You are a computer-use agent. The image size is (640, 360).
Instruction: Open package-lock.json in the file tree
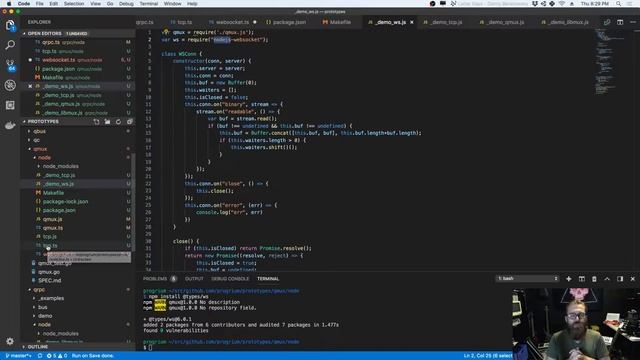(x=65, y=202)
